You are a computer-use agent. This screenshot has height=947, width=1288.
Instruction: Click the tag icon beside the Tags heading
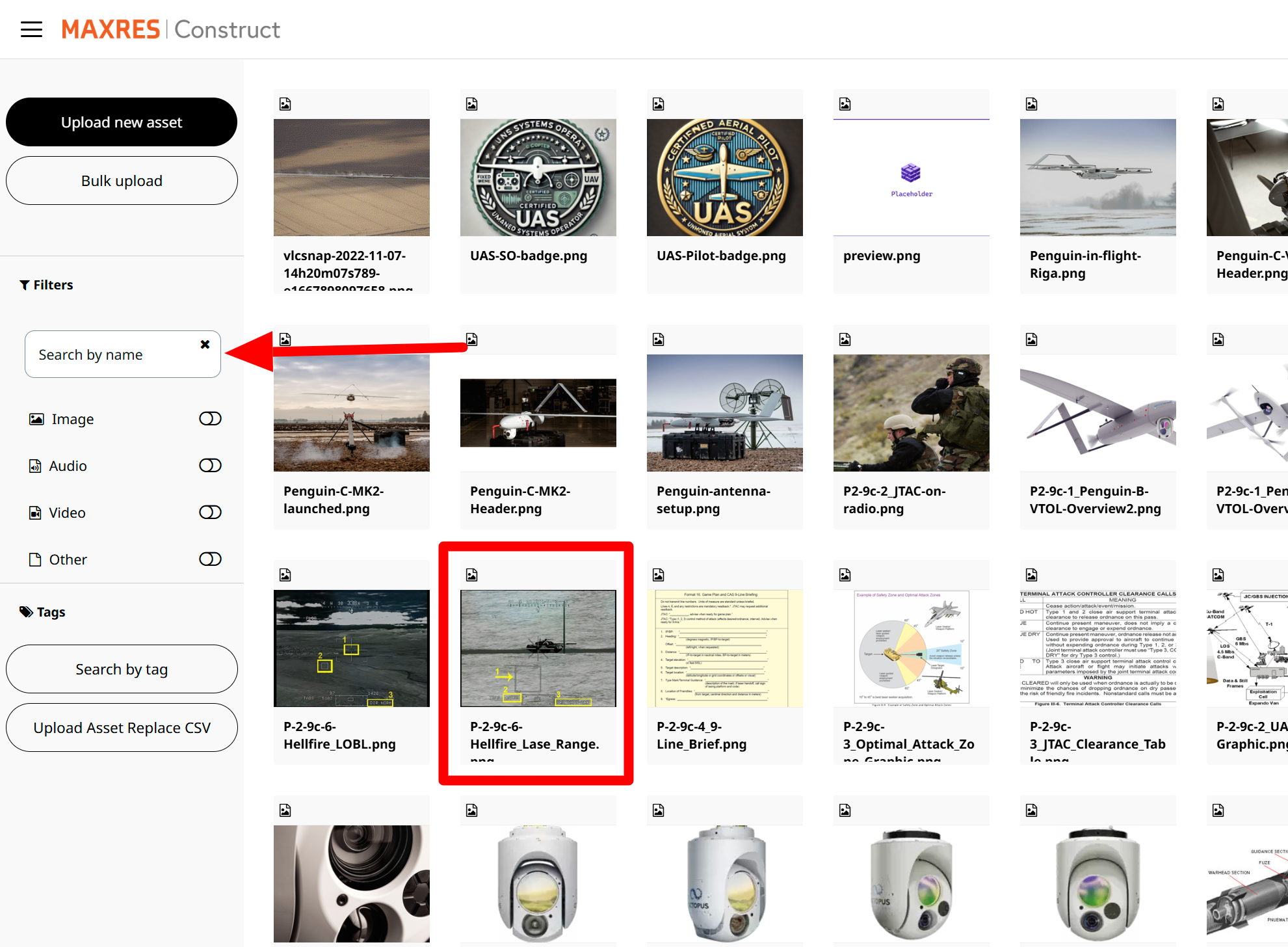click(25, 611)
